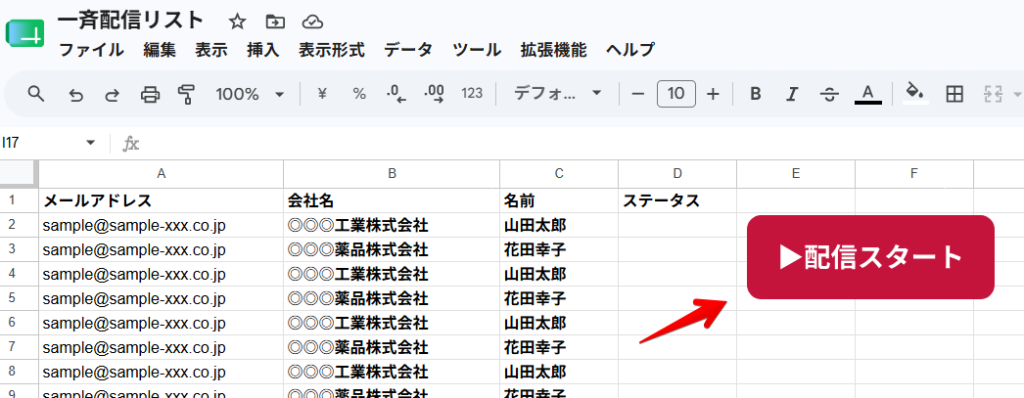Screen dimensions: 1024x398
Task: Open the text color picker
Action: [868, 94]
